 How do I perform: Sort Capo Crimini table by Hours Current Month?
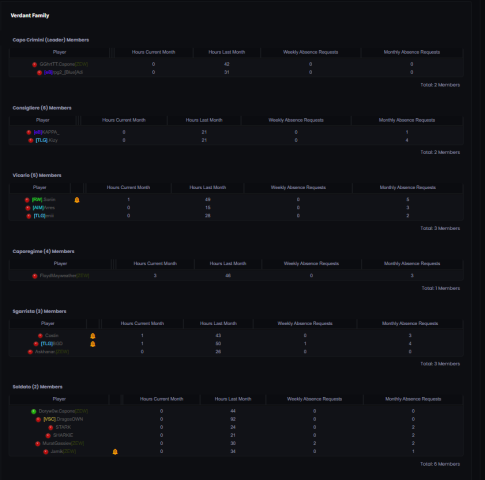[153, 52]
